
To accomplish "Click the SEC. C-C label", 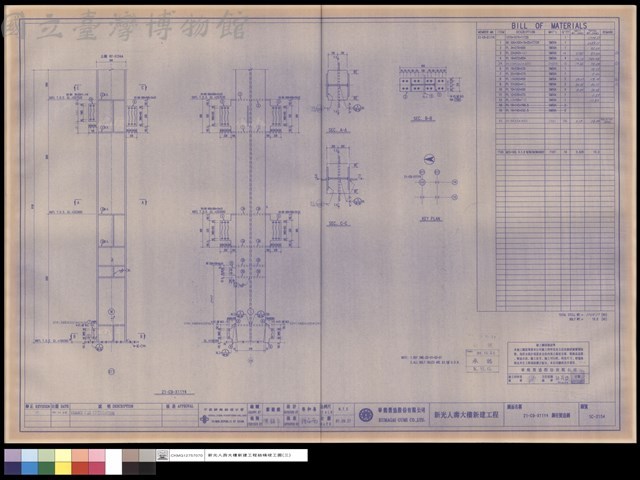I will tap(338, 224).
